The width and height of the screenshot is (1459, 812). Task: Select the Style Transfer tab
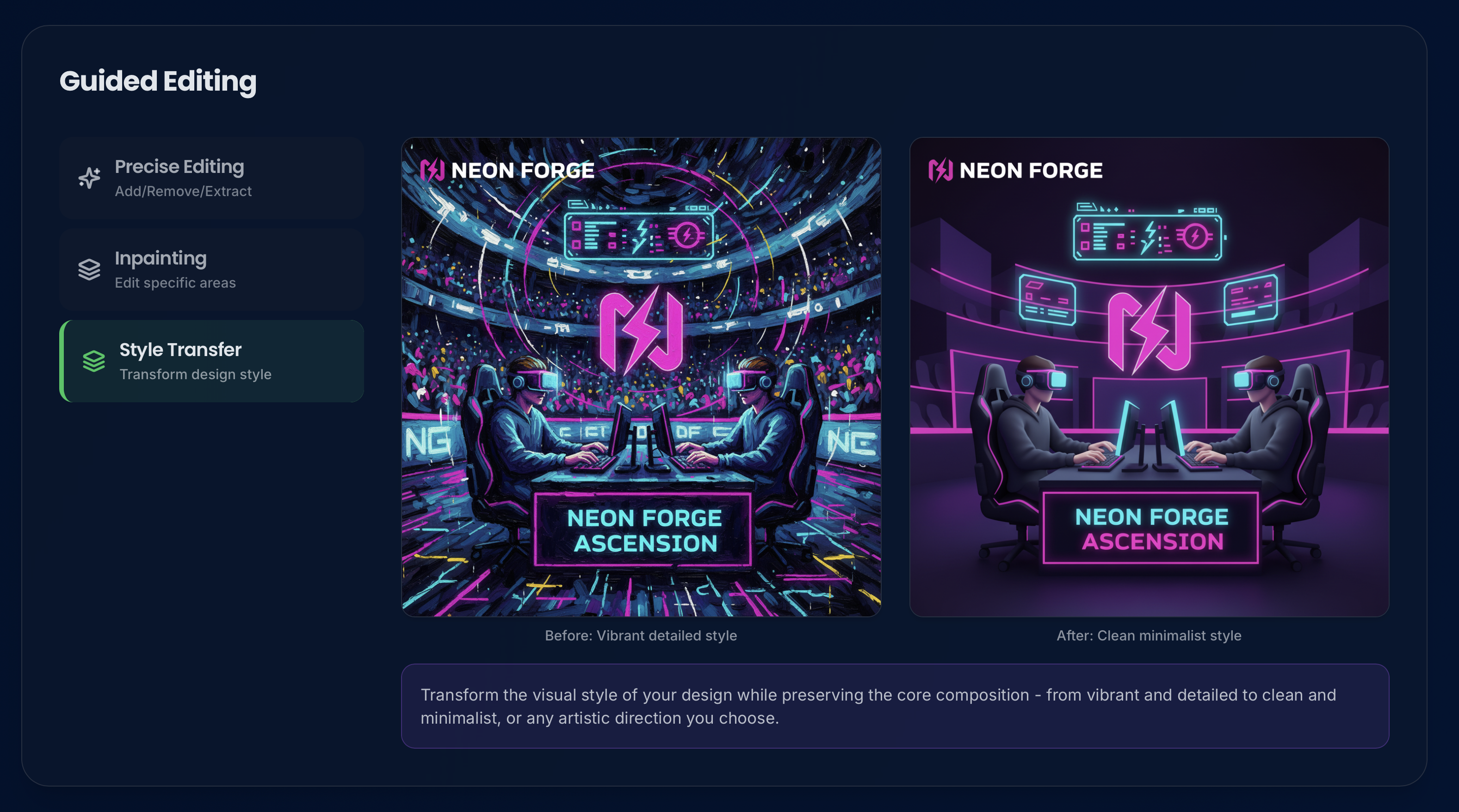[x=211, y=361]
